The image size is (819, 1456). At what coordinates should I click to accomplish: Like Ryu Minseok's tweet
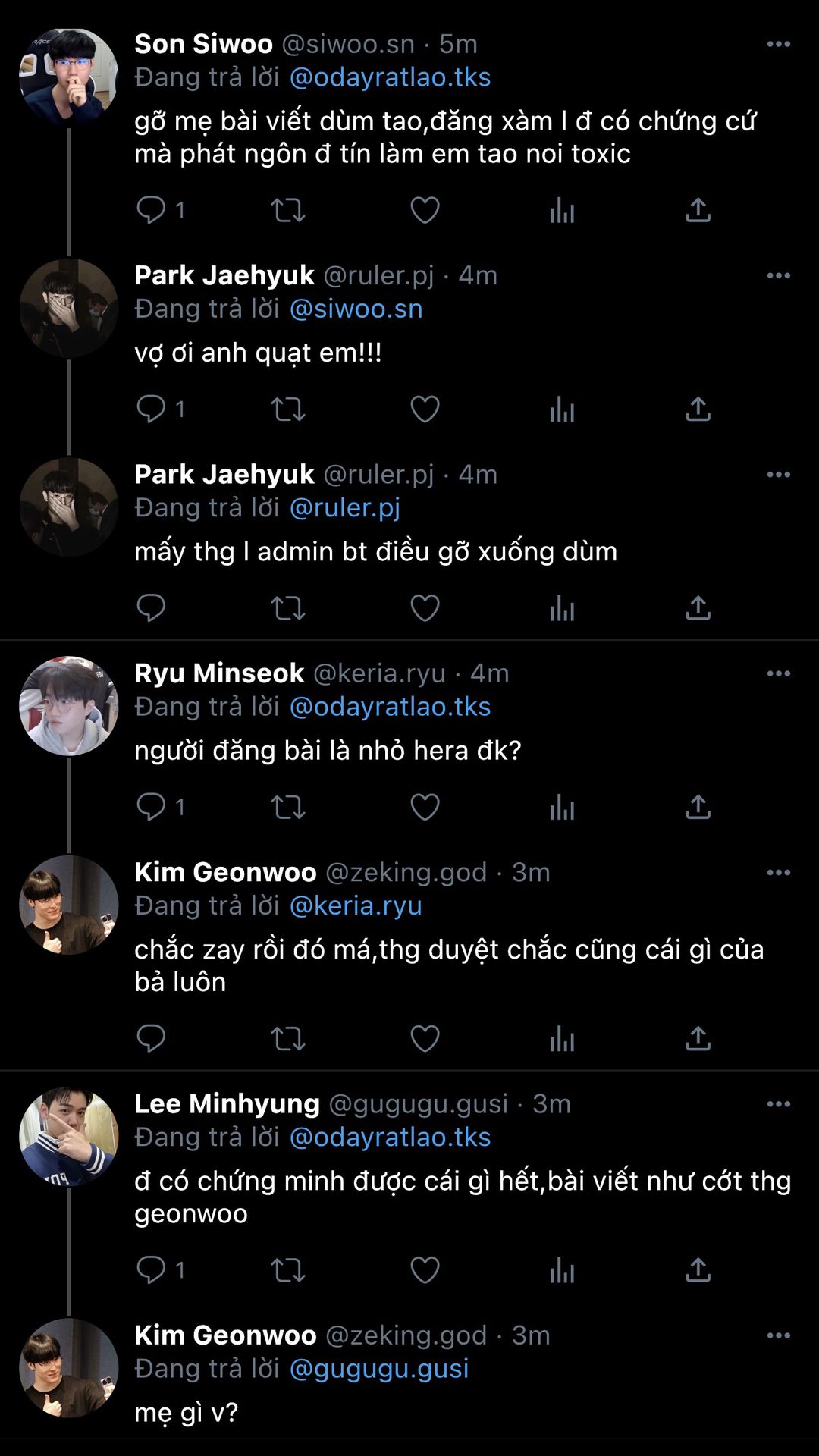(425, 807)
